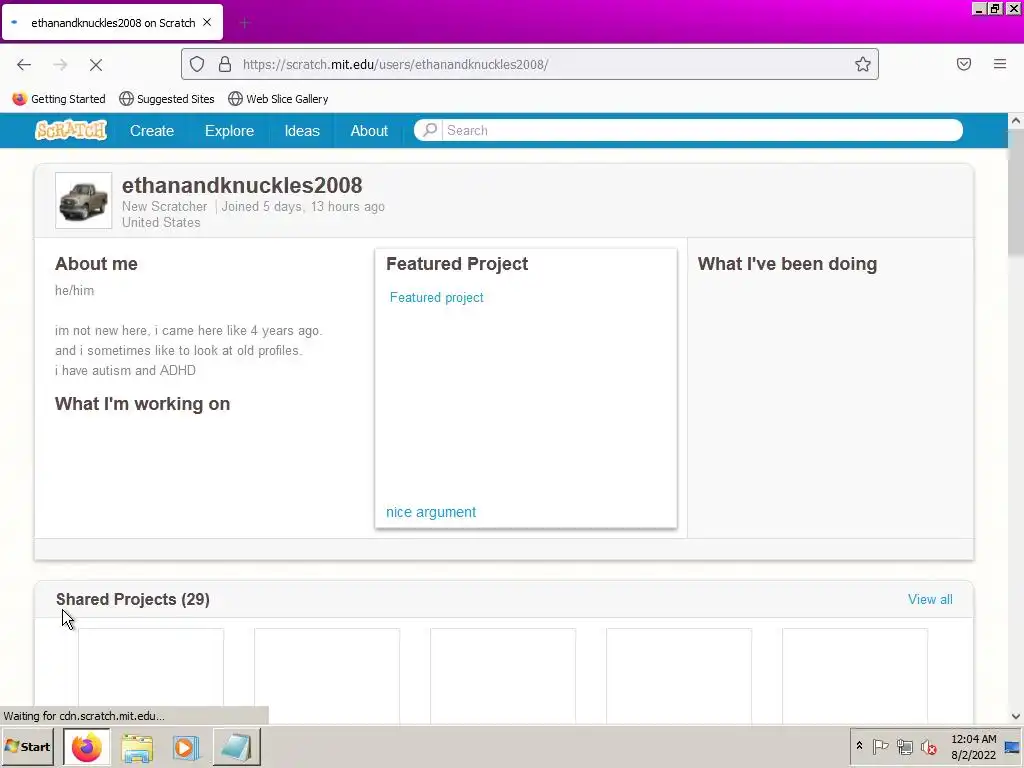Go back with the browser back arrow
This screenshot has height=768, width=1024.
[x=24, y=64]
